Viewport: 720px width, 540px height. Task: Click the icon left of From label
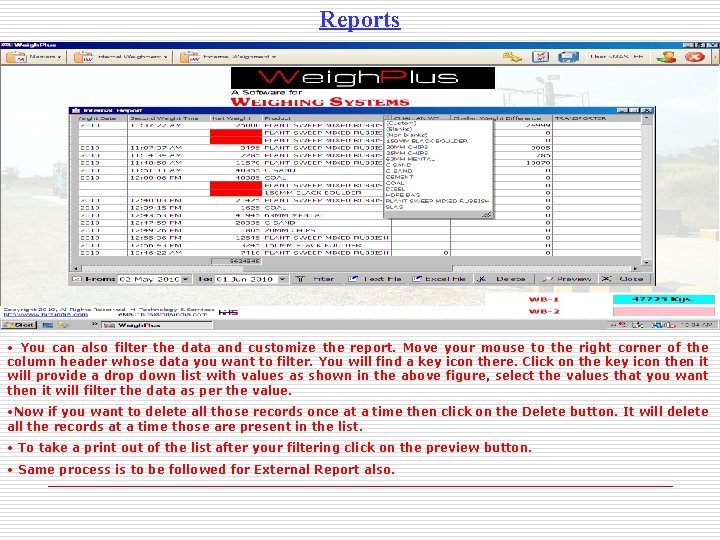77,279
